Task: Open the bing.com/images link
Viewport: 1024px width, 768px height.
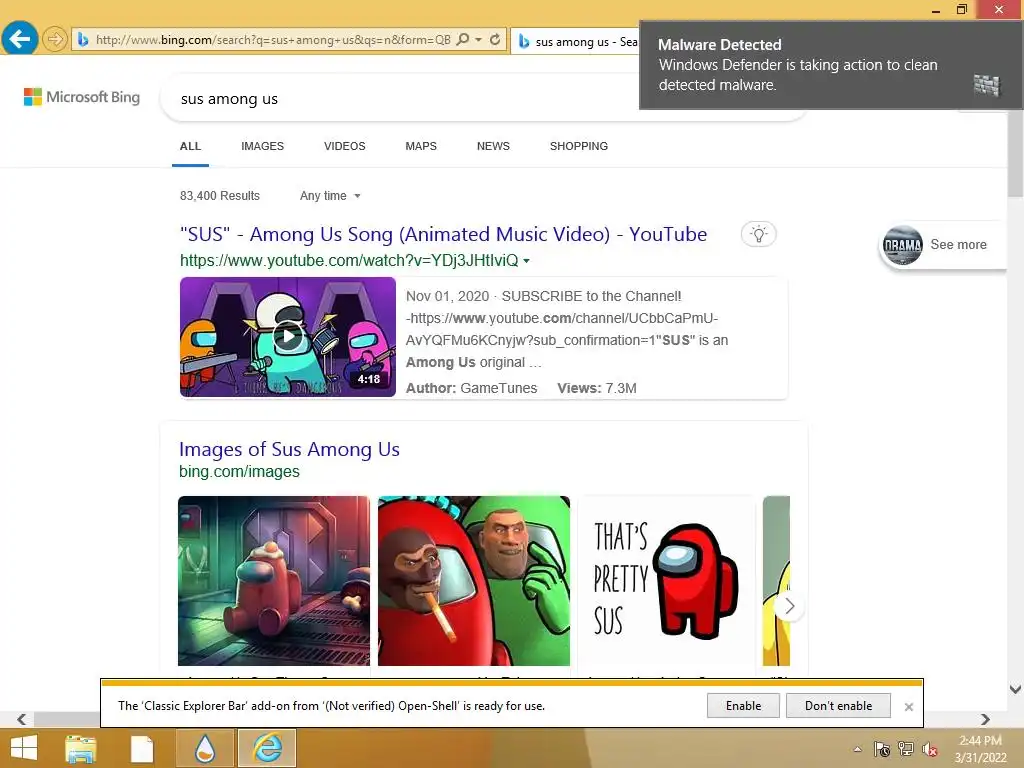Action: coord(239,472)
